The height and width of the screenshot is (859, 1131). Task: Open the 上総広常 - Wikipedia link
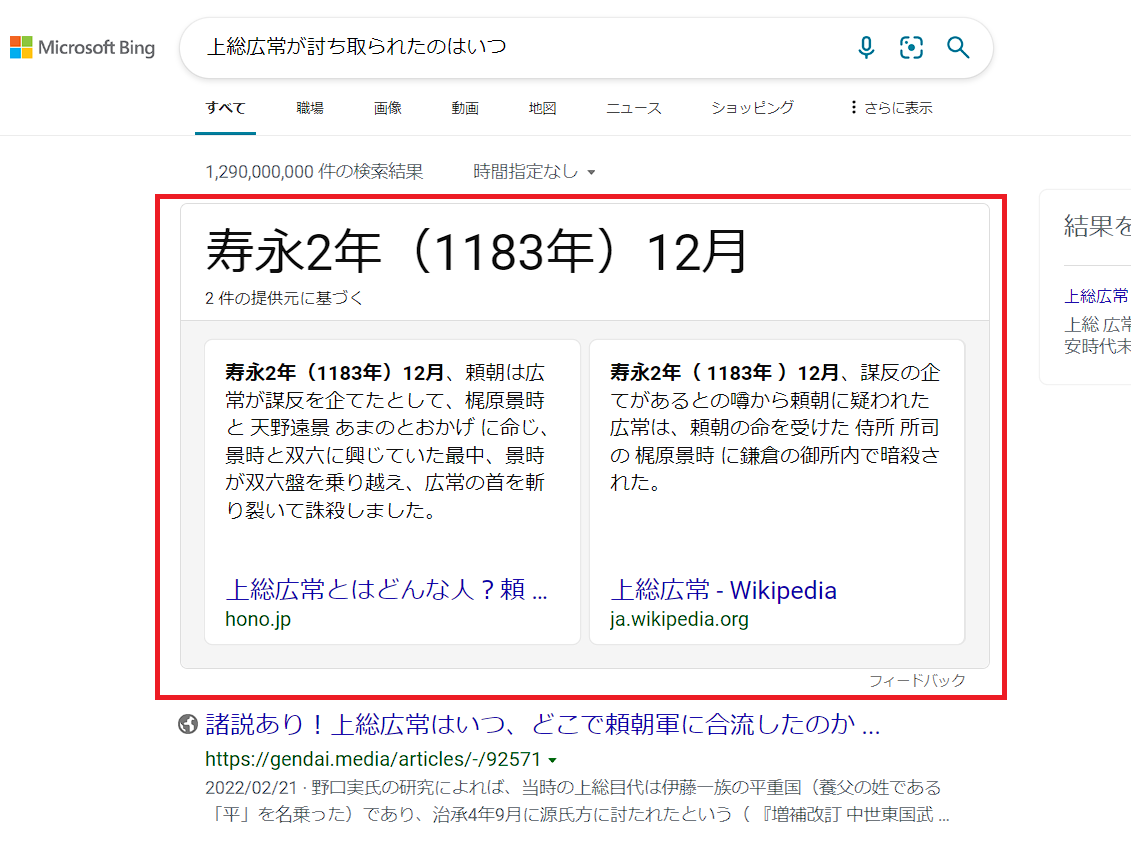723,590
